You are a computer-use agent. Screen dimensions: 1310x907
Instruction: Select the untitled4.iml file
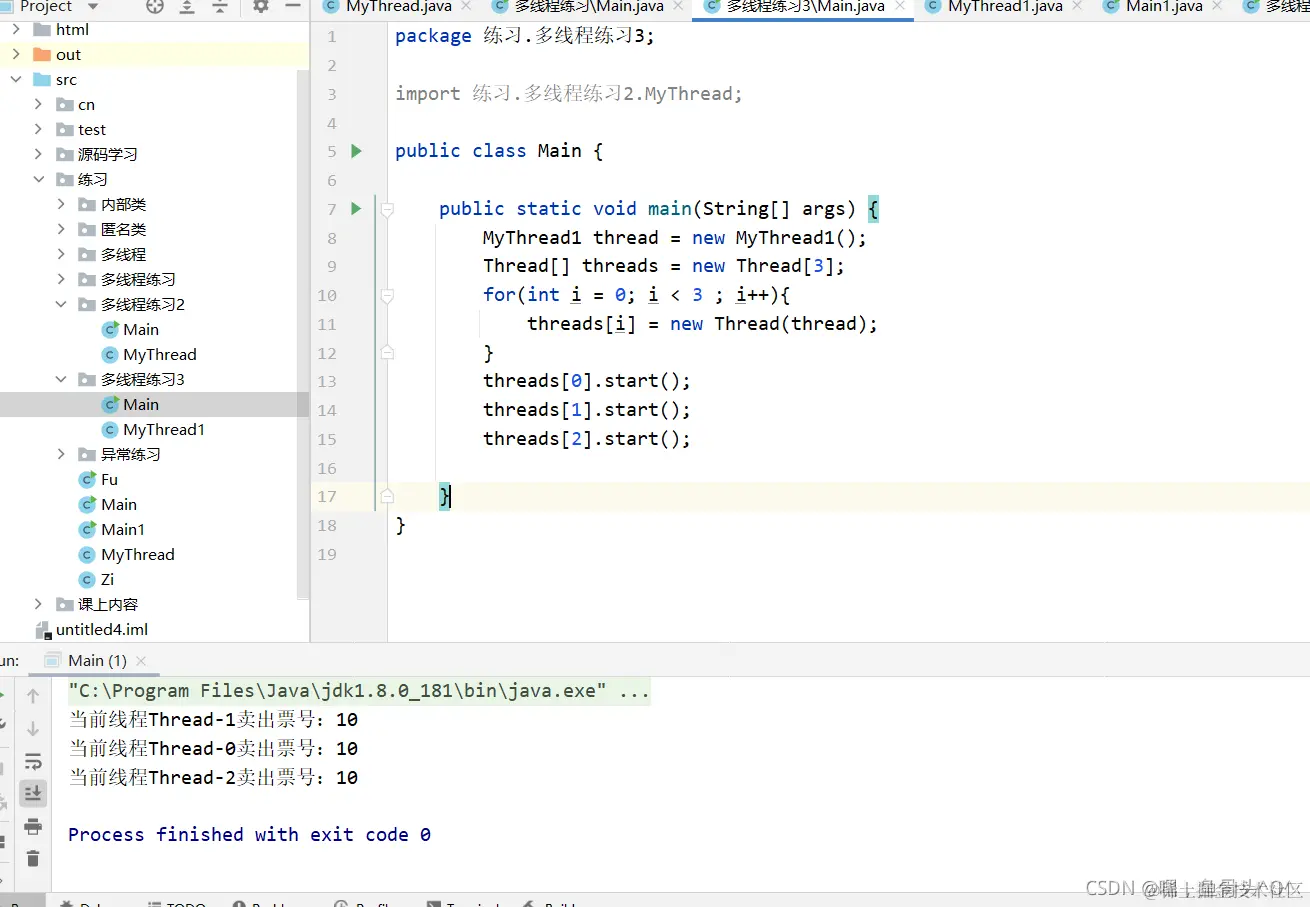[x=102, y=629]
